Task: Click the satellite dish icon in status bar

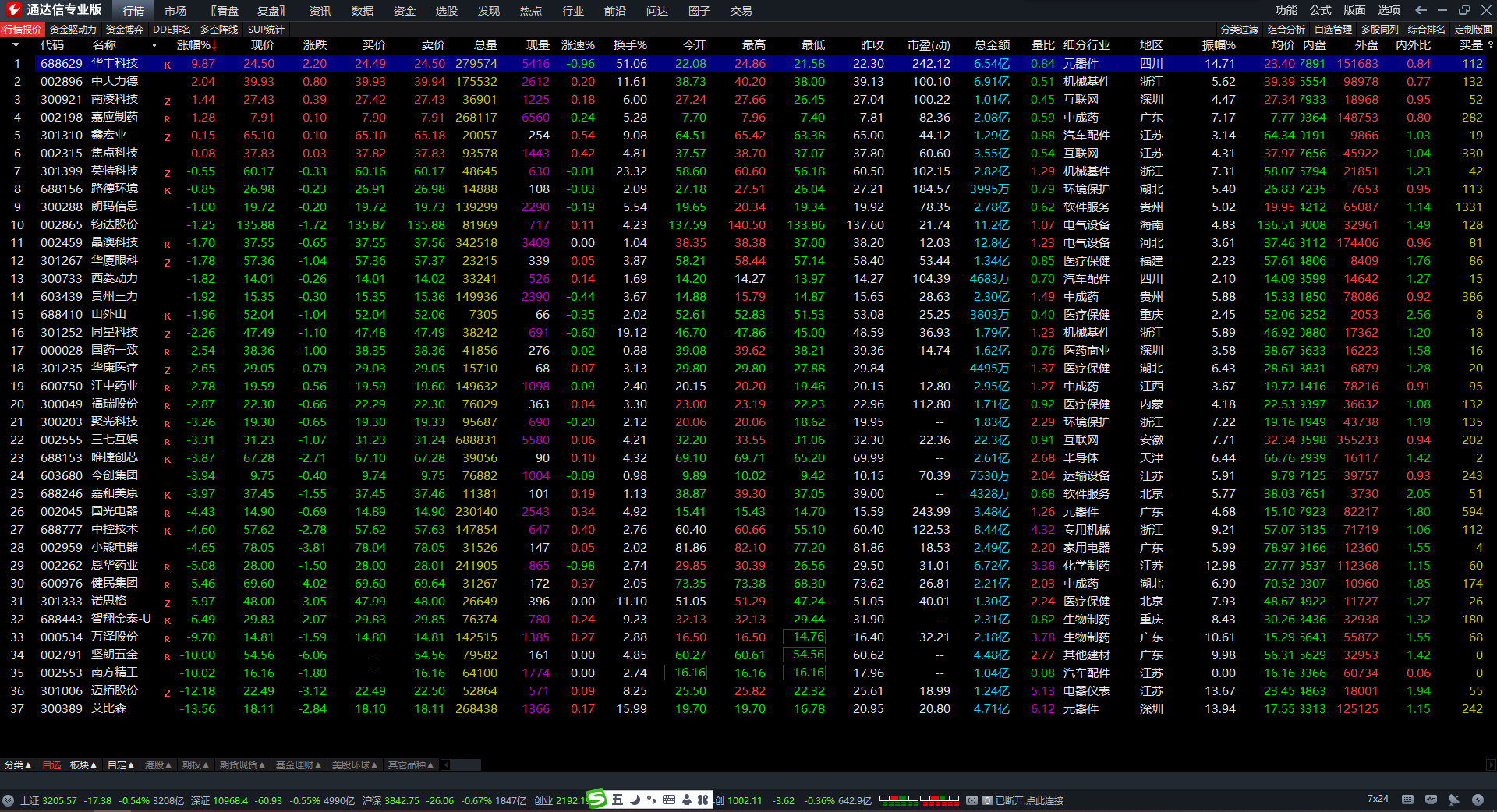Action: pyautogui.click(x=1454, y=800)
